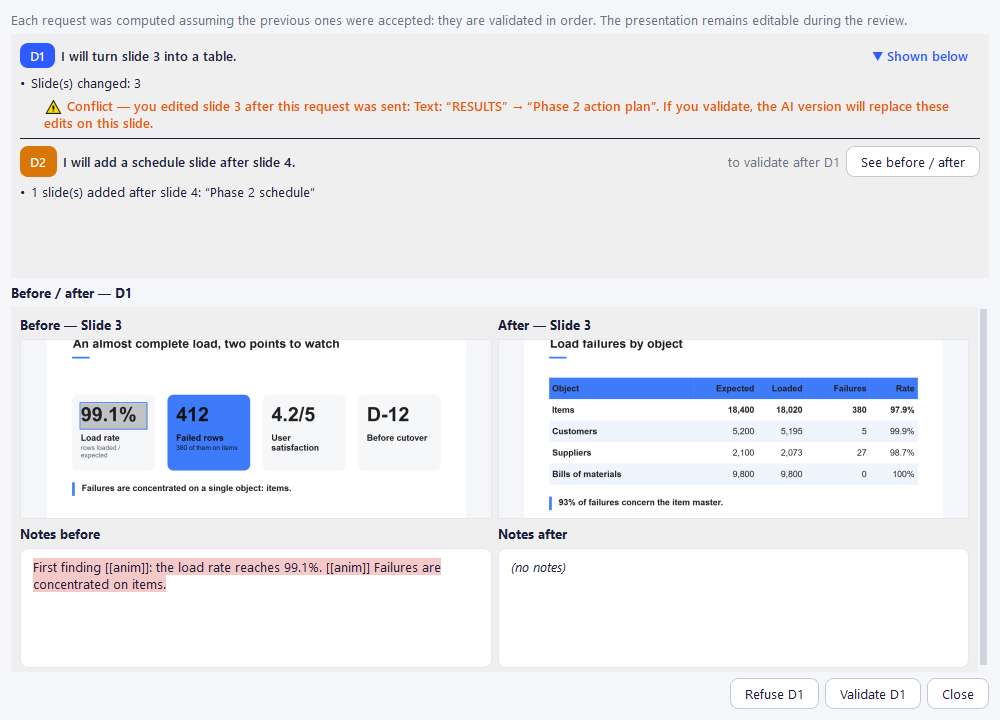The image size is (1000, 720).
Task: Refuse the D1 request
Action: click(774, 694)
